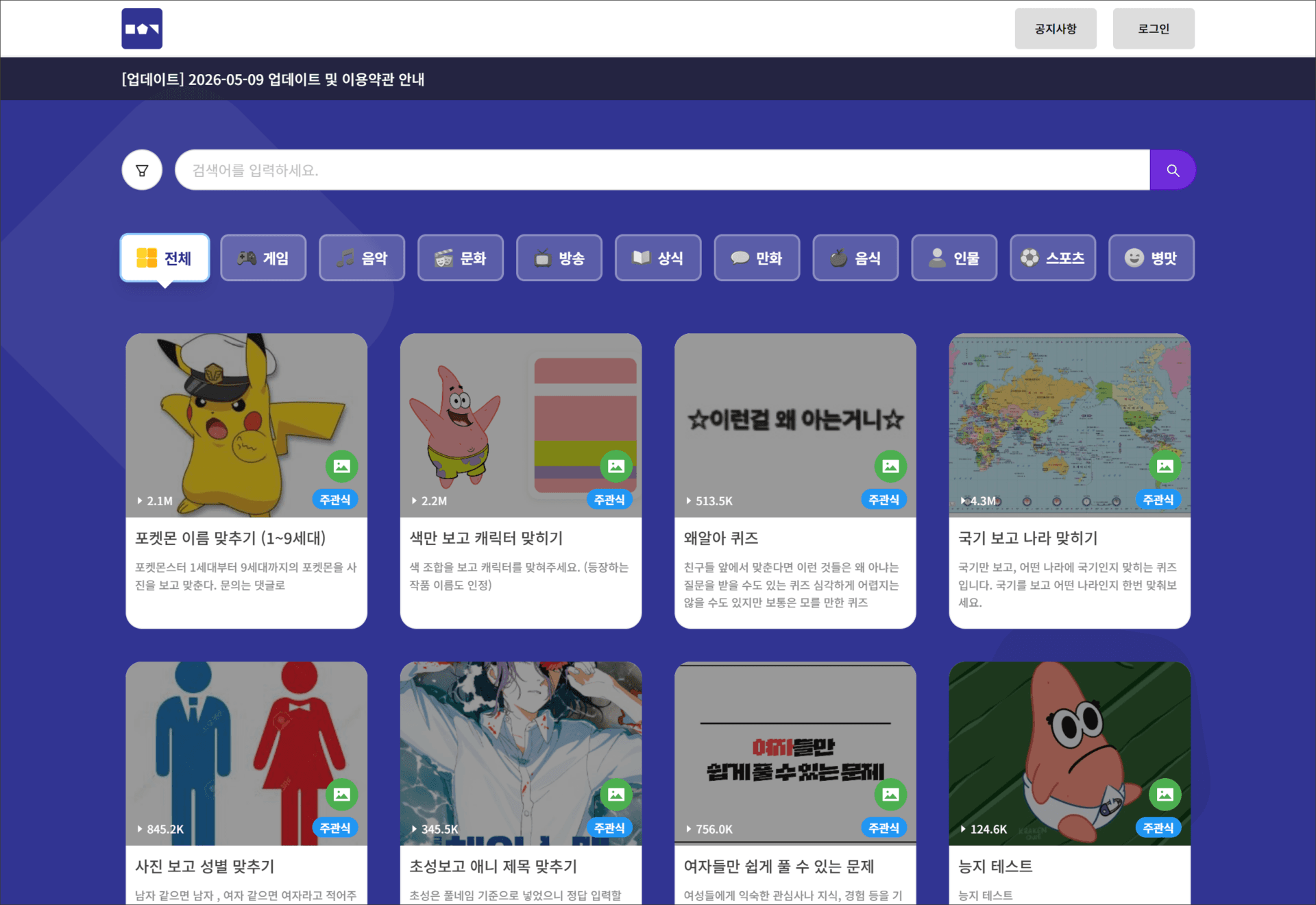Select the 상식 category tab
This screenshot has width=1316, height=905.
[x=658, y=258]
